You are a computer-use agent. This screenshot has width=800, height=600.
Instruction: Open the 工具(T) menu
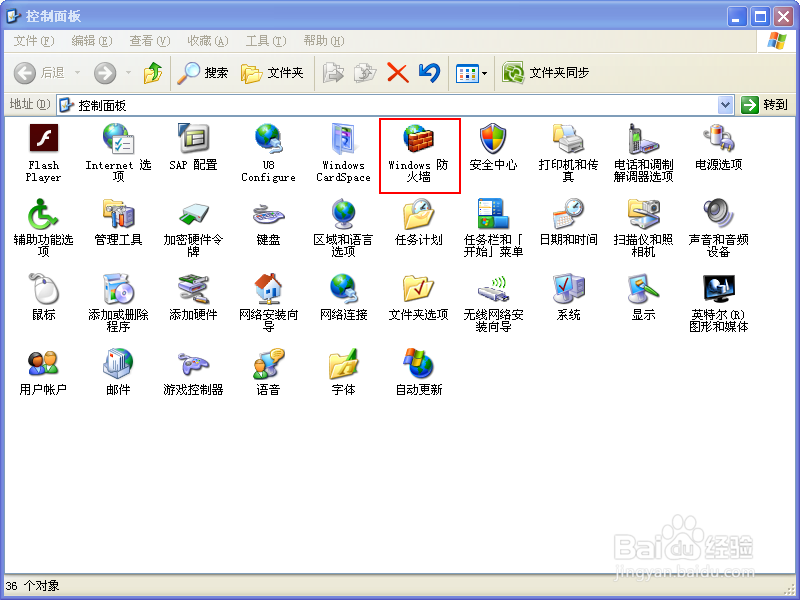266,41
